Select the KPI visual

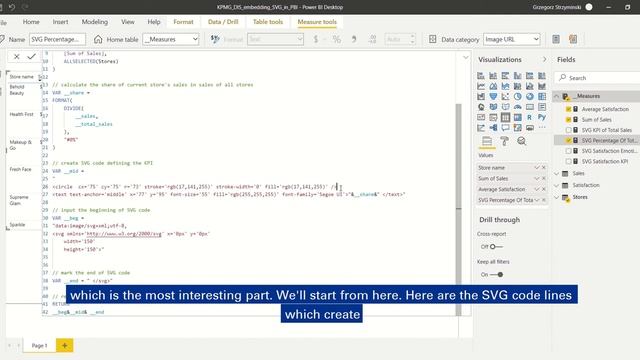tap(481, 118)
